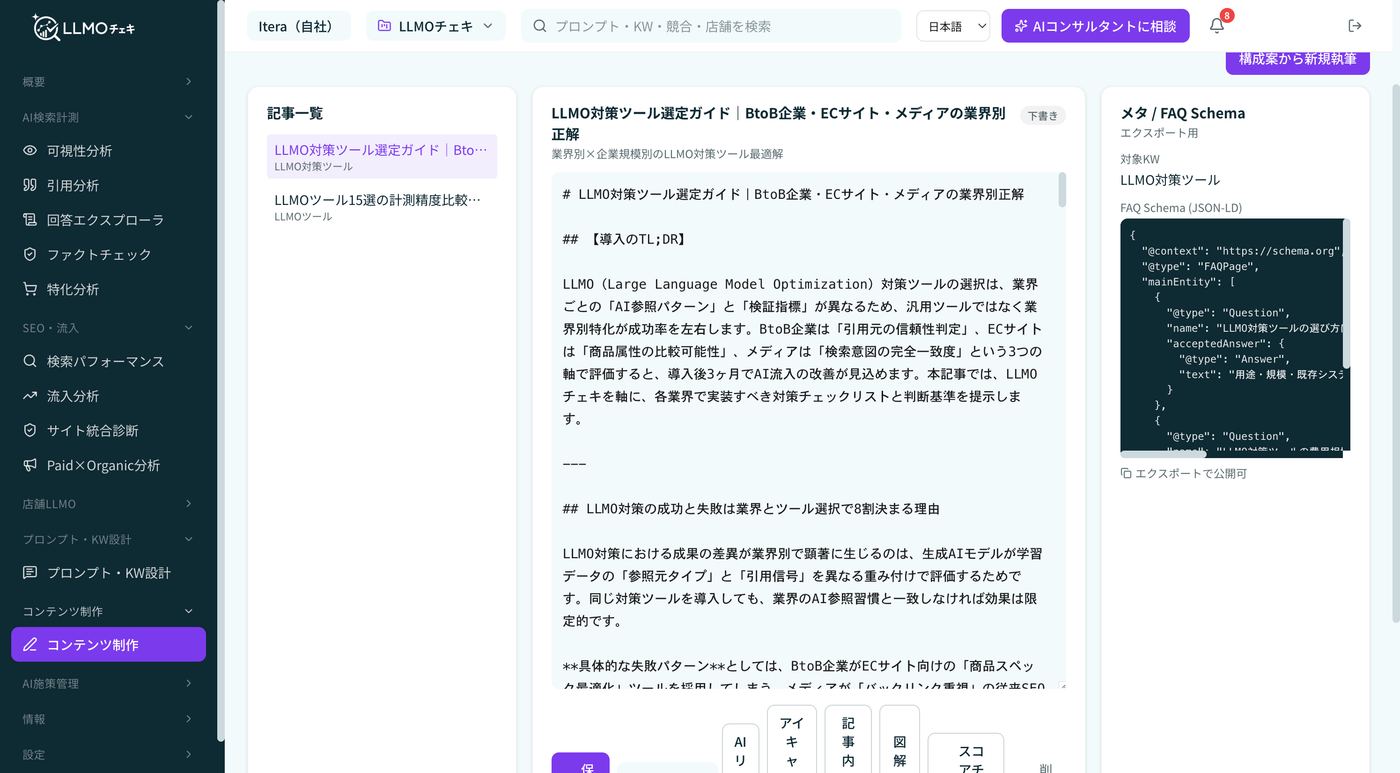The image size is (1400, 773).
Task: Click the 記事一覧 heading
Action: [295, 113]
